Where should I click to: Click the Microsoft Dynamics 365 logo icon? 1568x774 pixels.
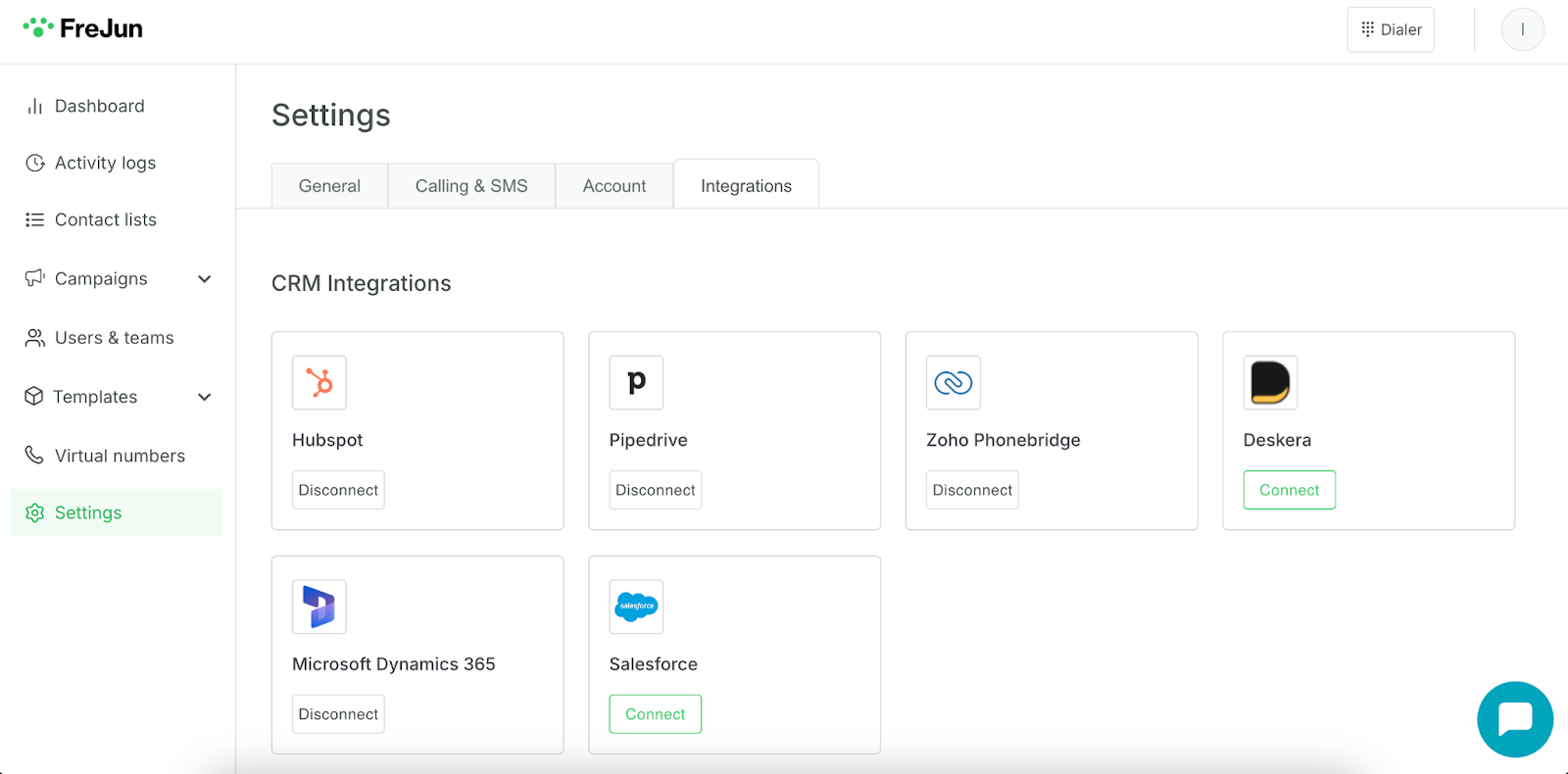[x=319, y=606]
